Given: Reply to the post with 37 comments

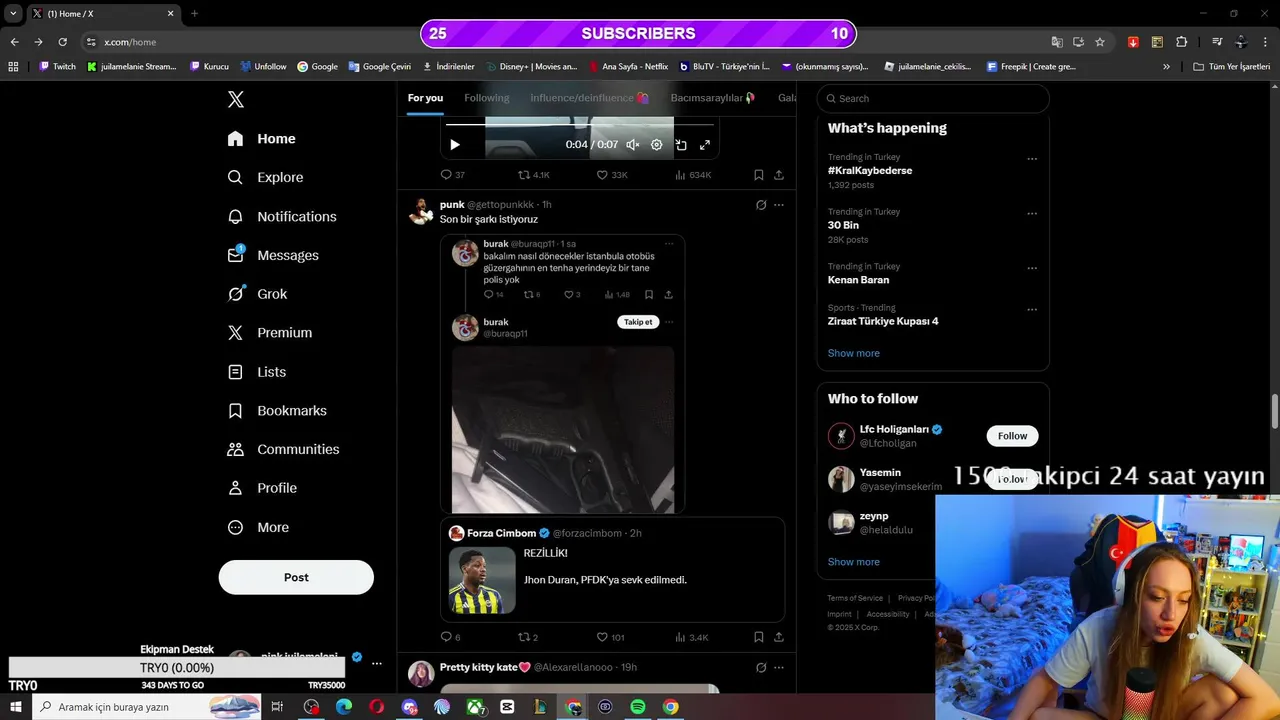Looking at the screenshot, I should (x=453, y=175).
